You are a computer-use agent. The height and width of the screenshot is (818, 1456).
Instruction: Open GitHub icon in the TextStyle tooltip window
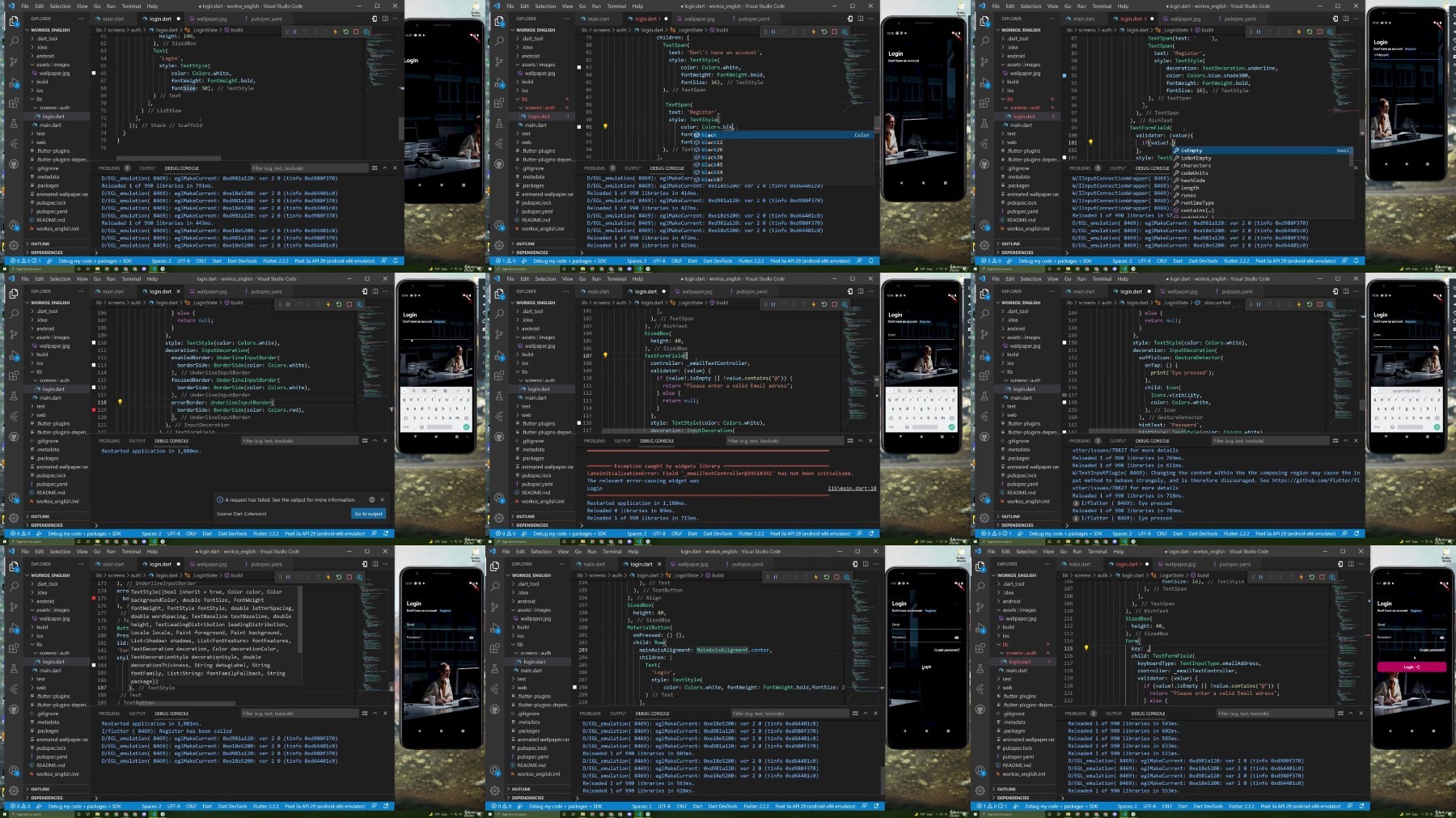coord(14,710)
